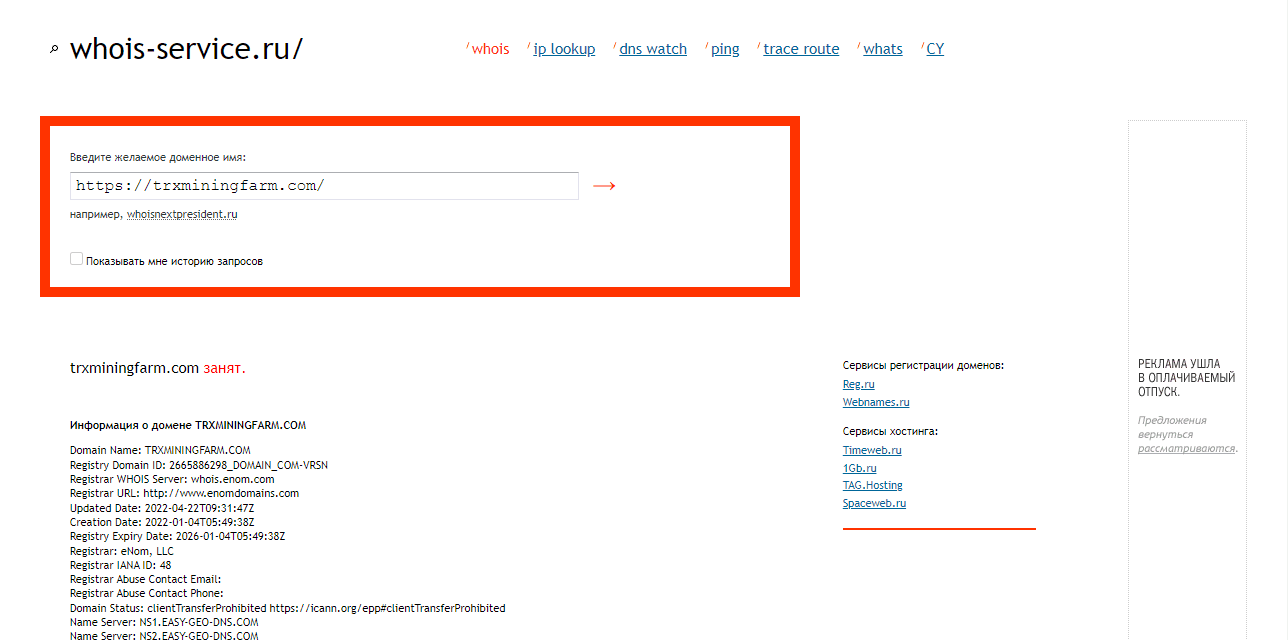Viewport: 1288px width, 640px height.
Task: Open the CY menu link
Action: (935, 49)
